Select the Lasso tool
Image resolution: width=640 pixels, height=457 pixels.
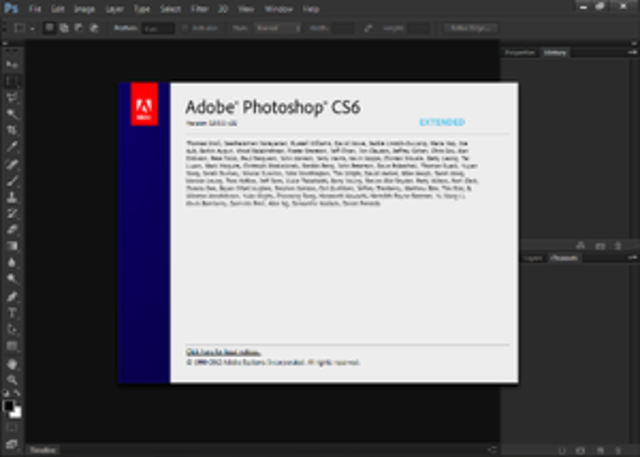coord(12,97)
